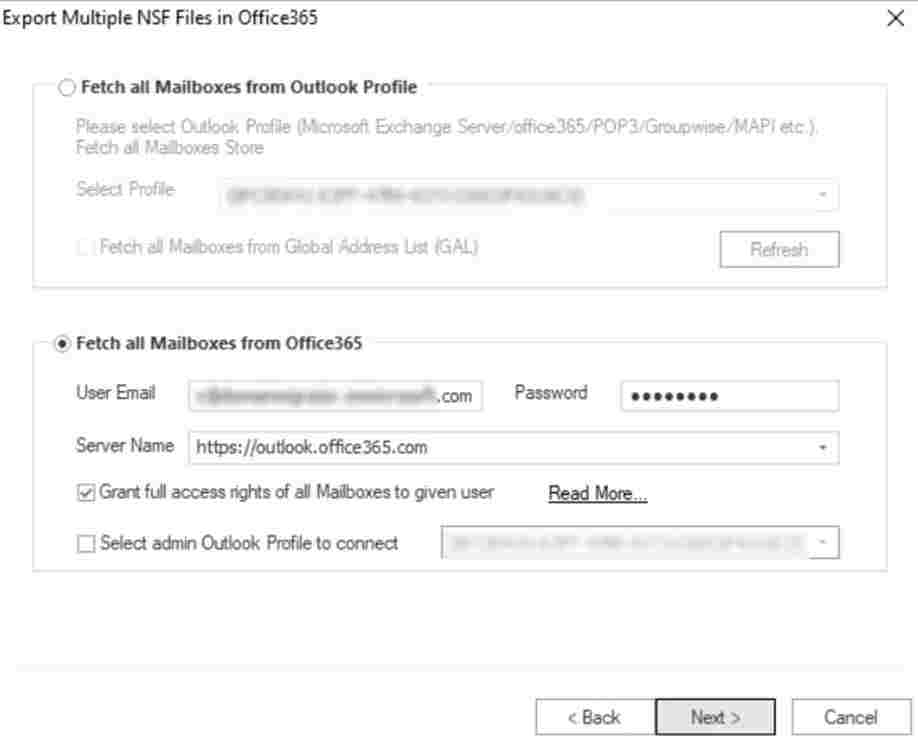Click into the User Email field

tap(335, 396)
